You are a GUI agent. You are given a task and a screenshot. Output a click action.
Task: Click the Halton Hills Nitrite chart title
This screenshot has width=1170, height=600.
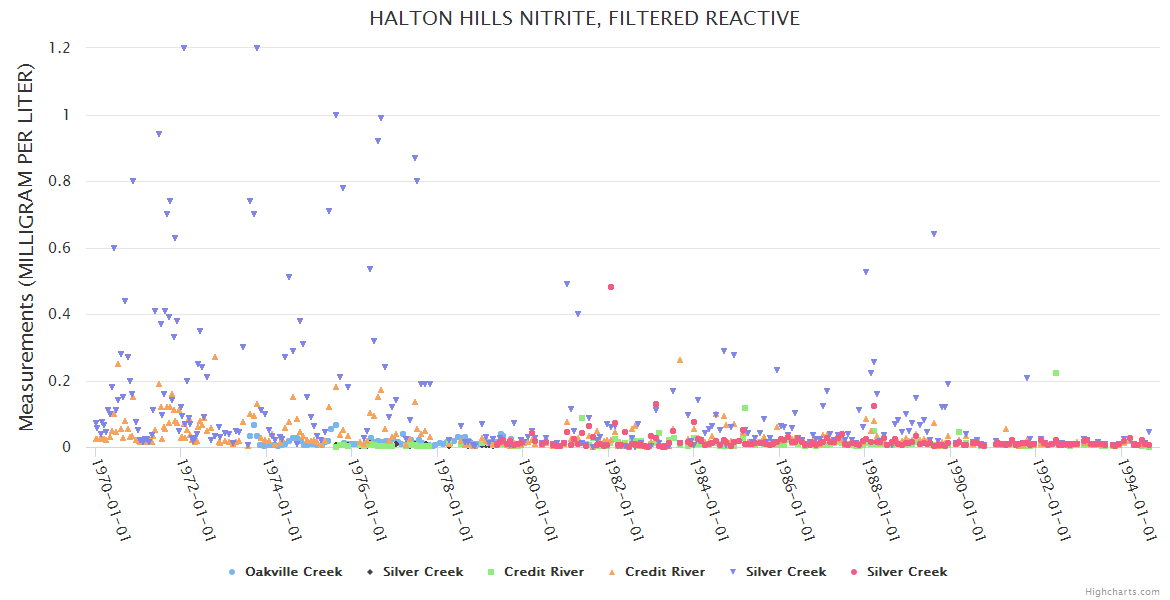(x=584, y=18)
